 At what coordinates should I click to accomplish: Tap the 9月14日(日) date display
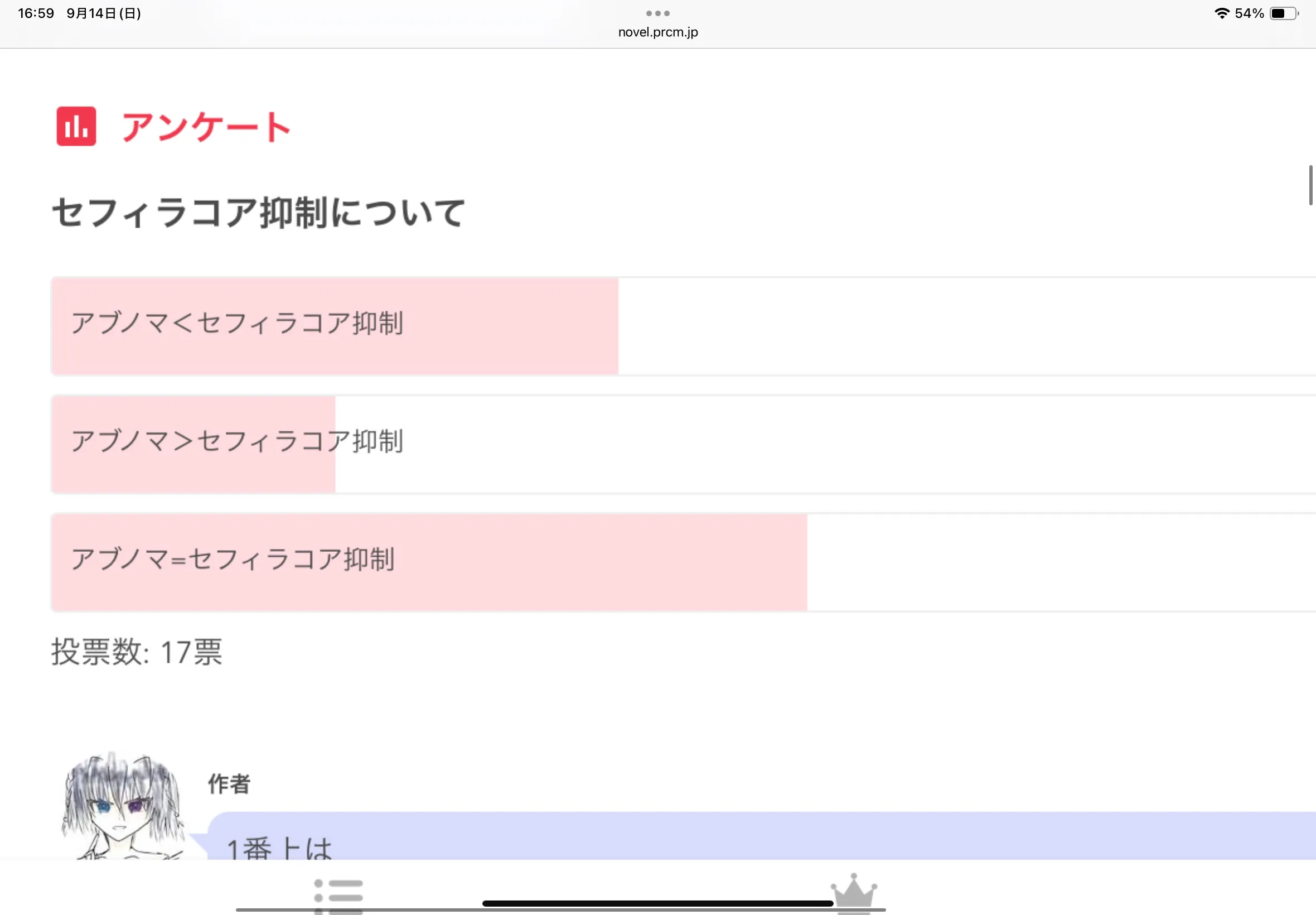click(x=104, y=13)
